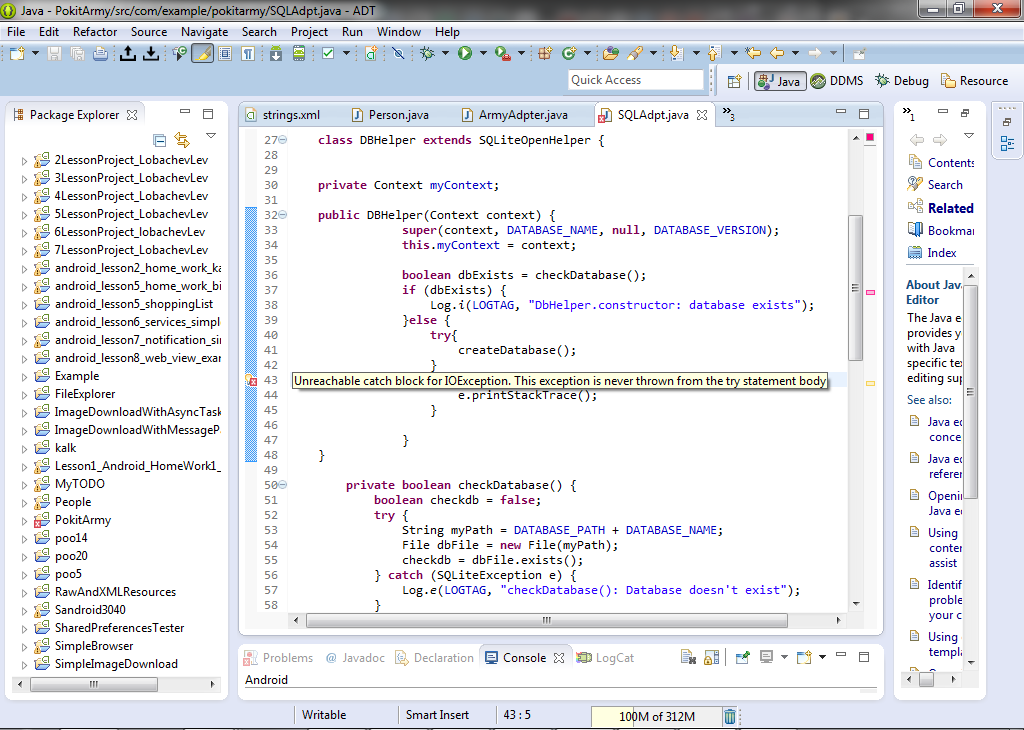Click the New Java Class icon
1024x730 pixels.
tap(569, 54)
